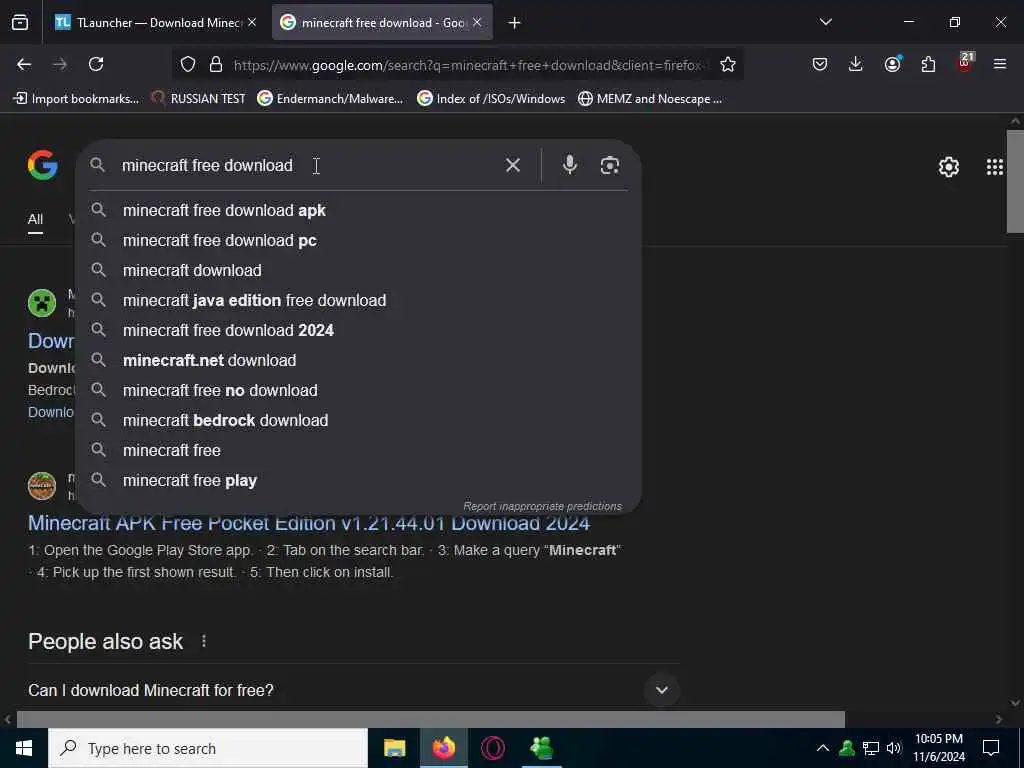The height and width of the screenshot is (768, 1024).
Task: Reload the current page
Action: [x=96, y=64]
